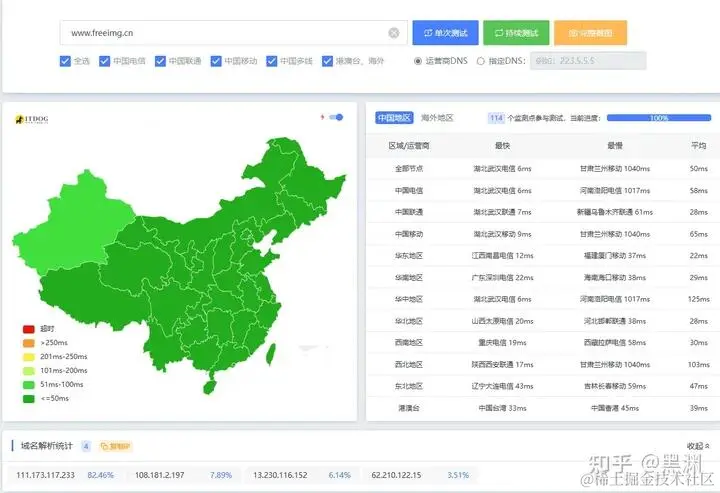
Task: Click the IP address 13.230.116.152
Action: (280, 475)
